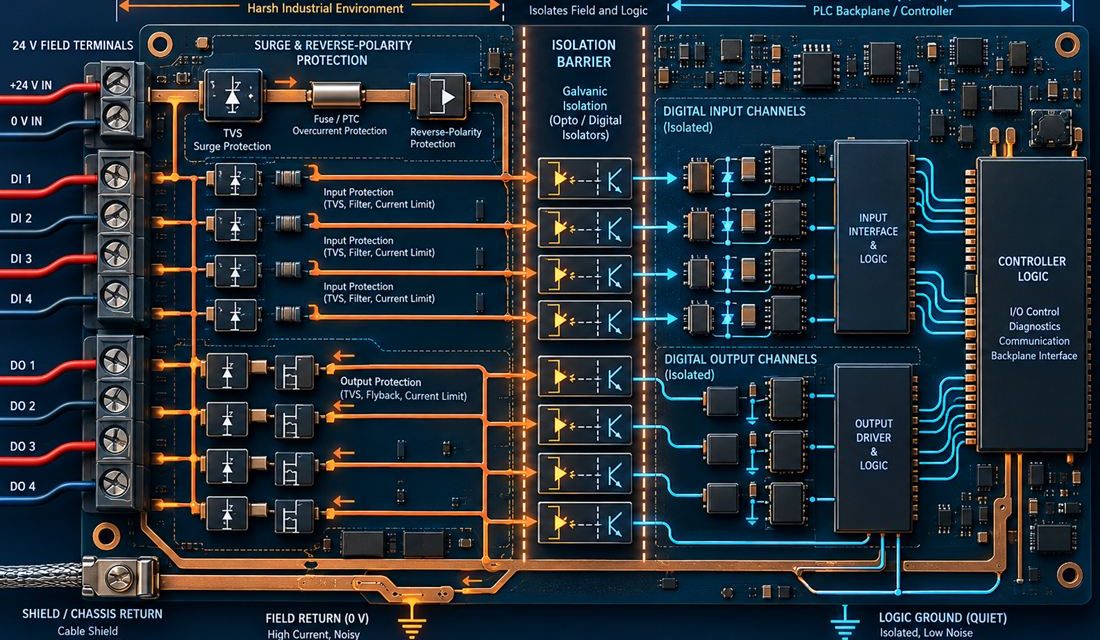Select the DI 1 screw terminal
1100x640 pixels.
115,175
